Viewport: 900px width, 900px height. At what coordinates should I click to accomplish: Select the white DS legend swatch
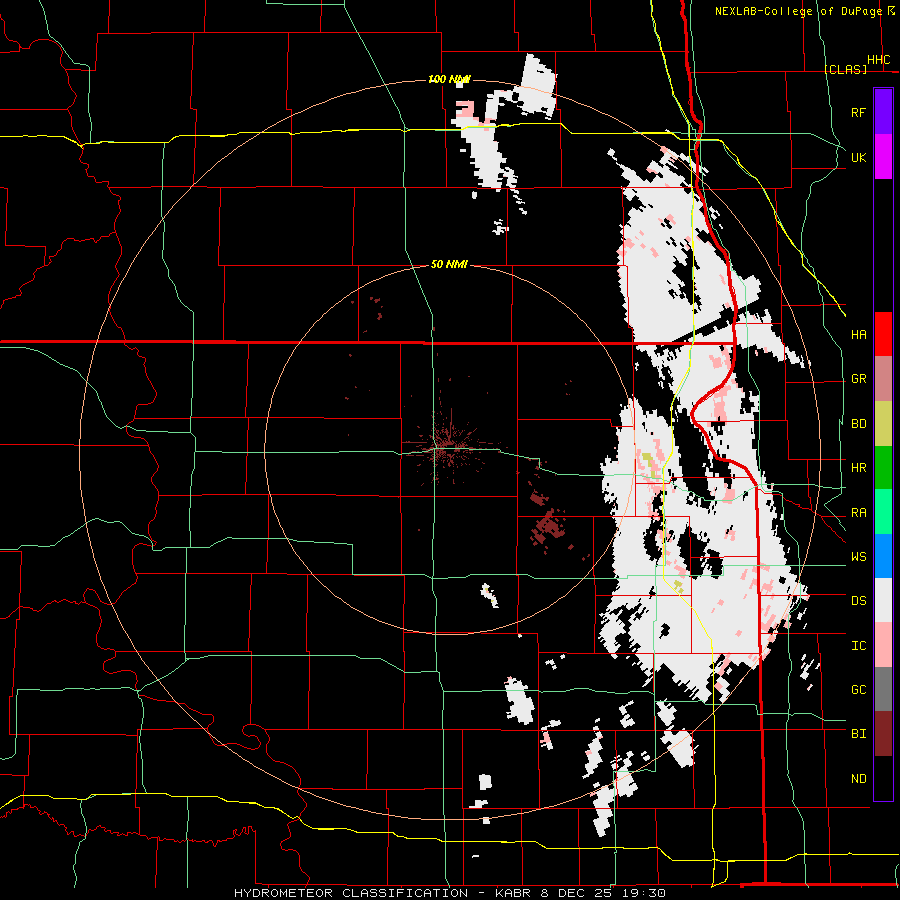point(883,600)
